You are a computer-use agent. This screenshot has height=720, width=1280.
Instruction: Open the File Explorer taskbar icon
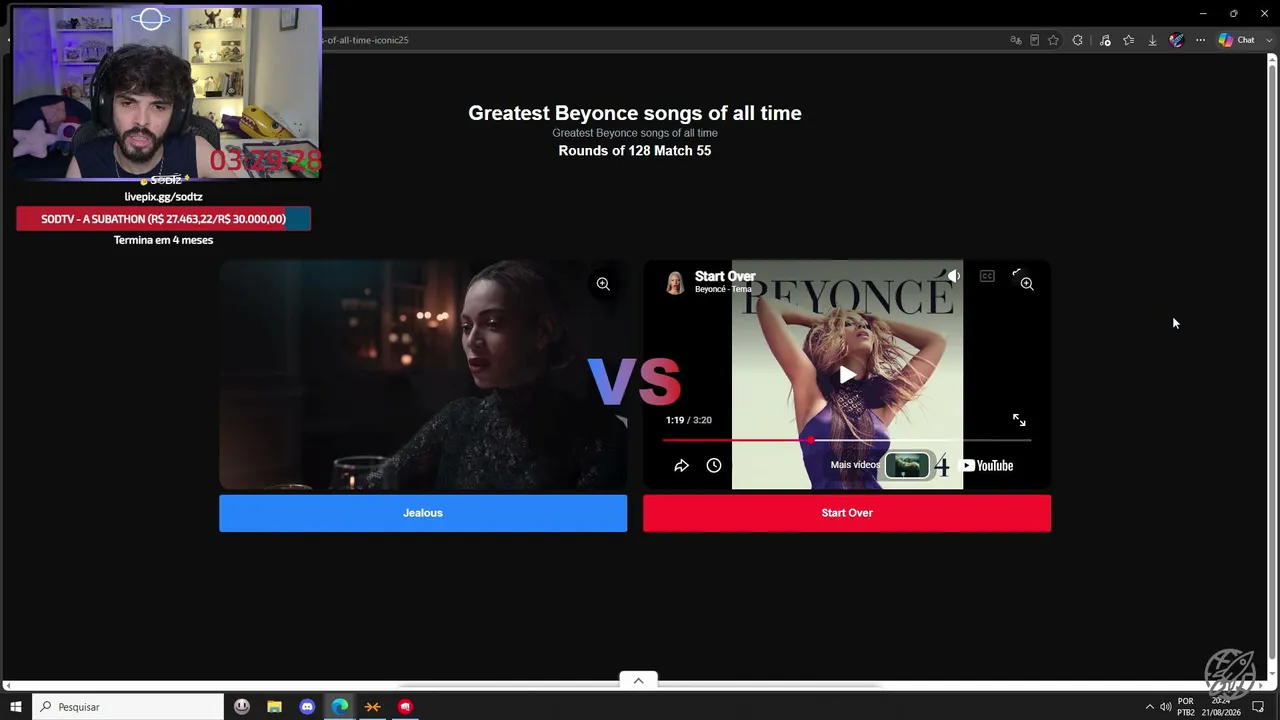(274, 707)
